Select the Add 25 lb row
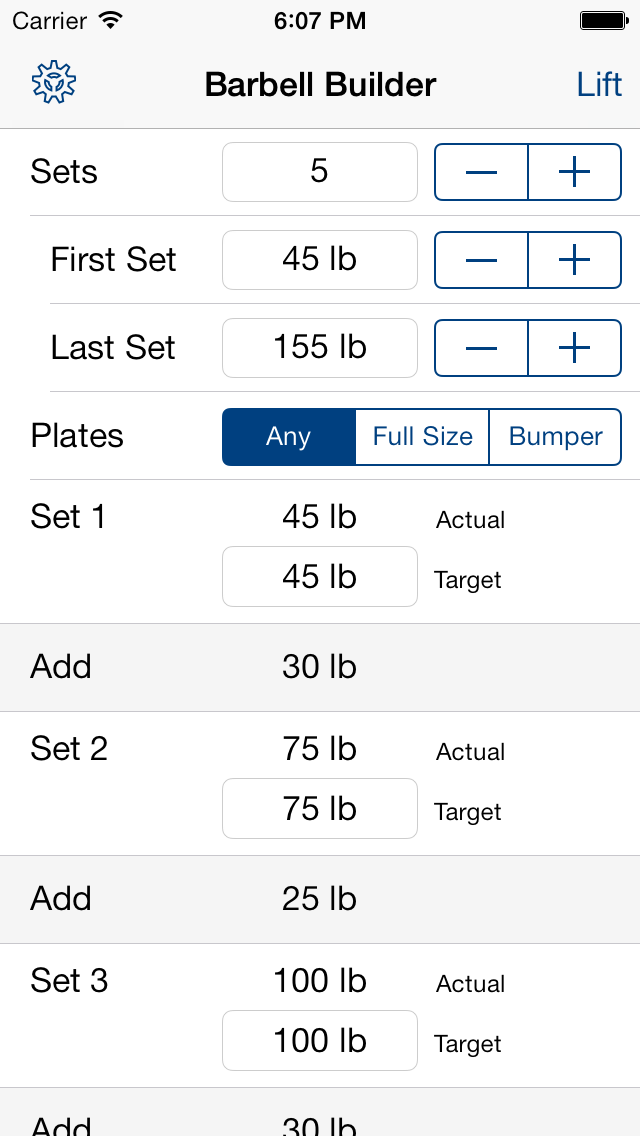Screen dimensions: 640x1136 click(320, 899)
